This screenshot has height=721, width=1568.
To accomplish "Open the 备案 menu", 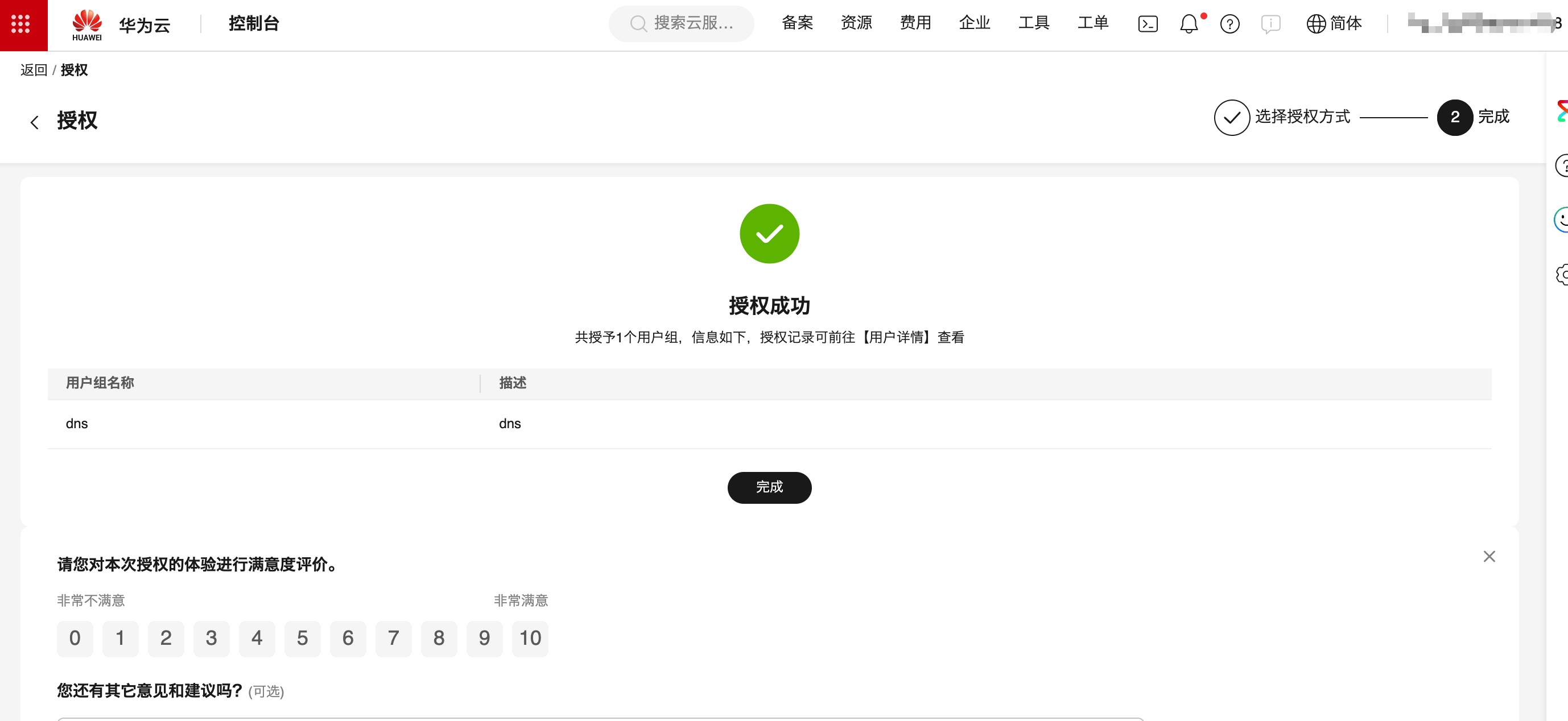I will pyautogui.click(x=798, y=23).
